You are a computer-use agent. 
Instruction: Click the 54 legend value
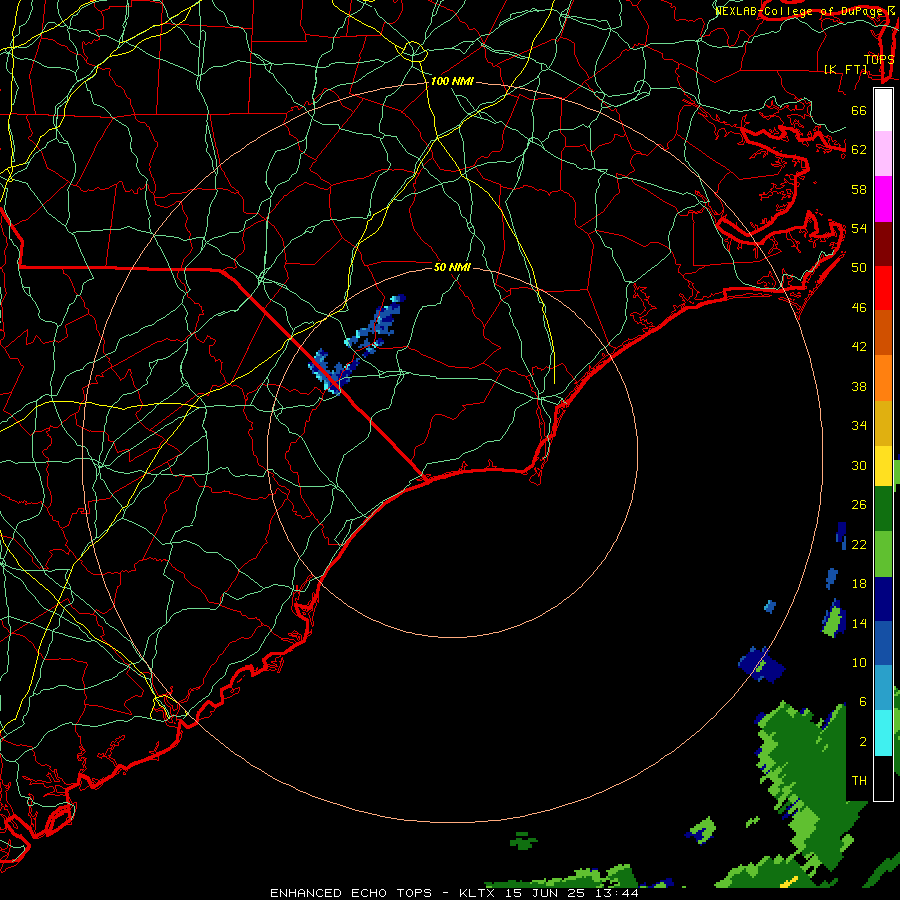tap(859, 228)
